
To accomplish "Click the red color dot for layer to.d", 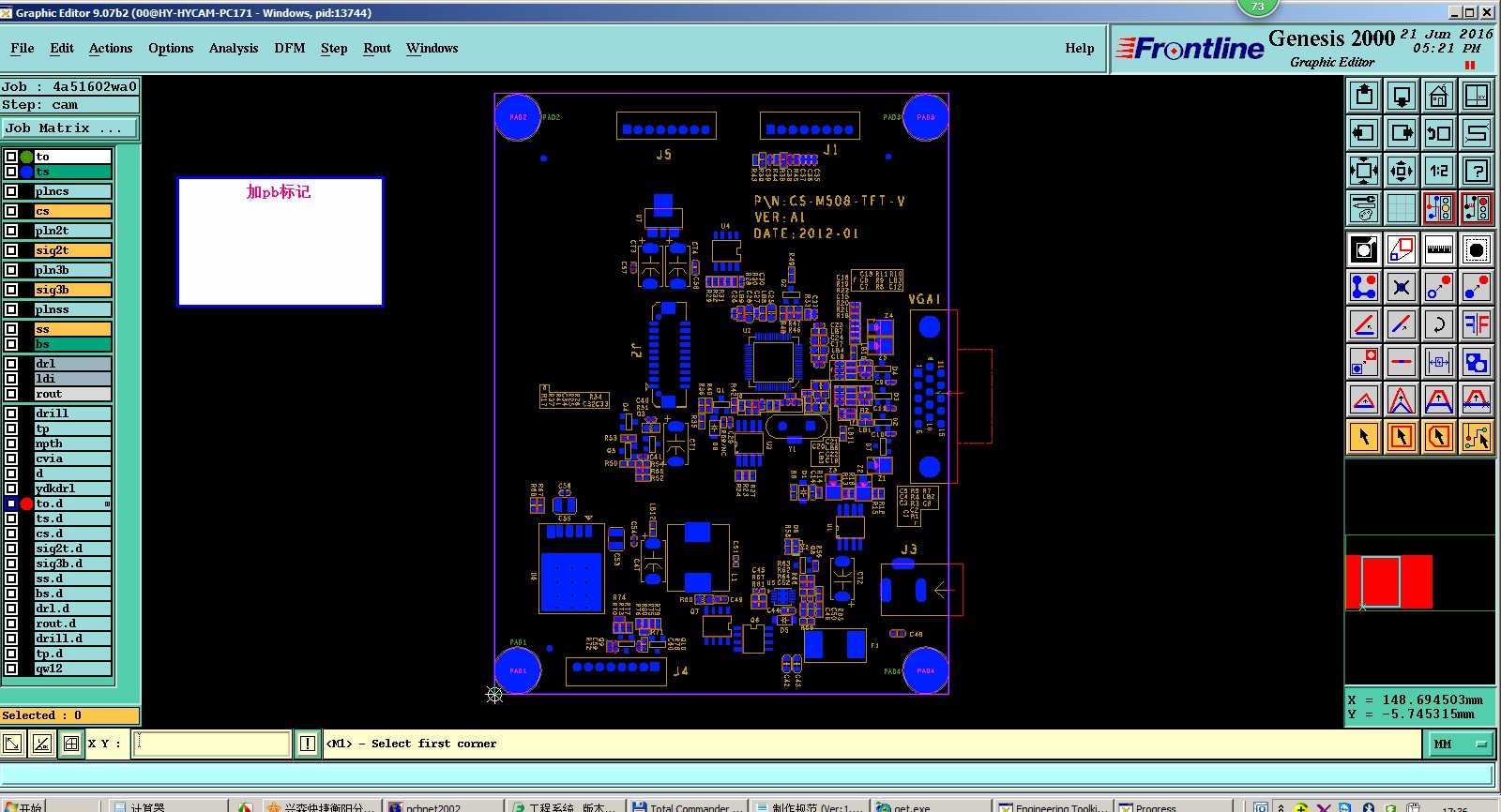I will [26, 504].
